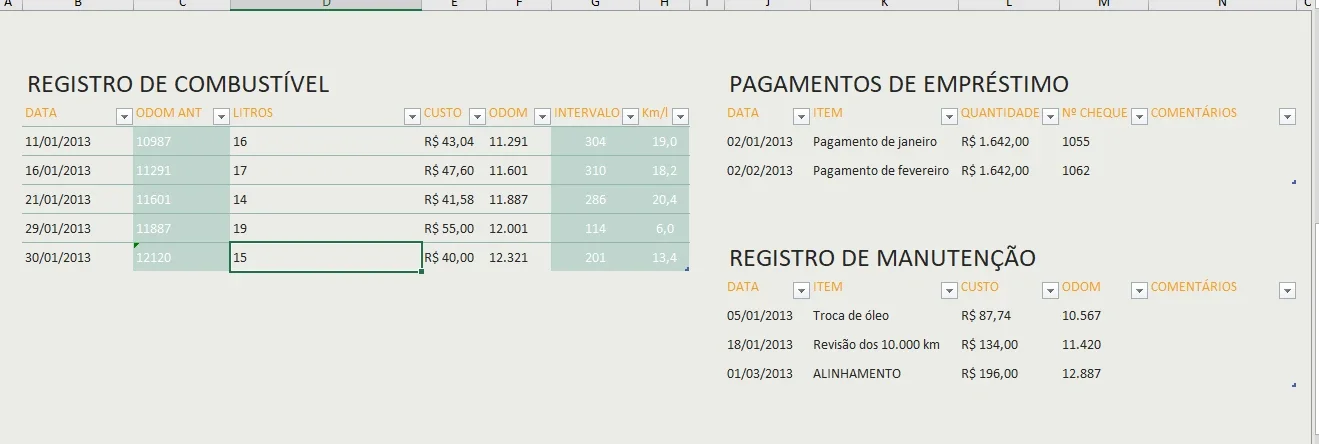1319x444 pixels.
Task: Select column G via its header
Action: tap(595, 5)
